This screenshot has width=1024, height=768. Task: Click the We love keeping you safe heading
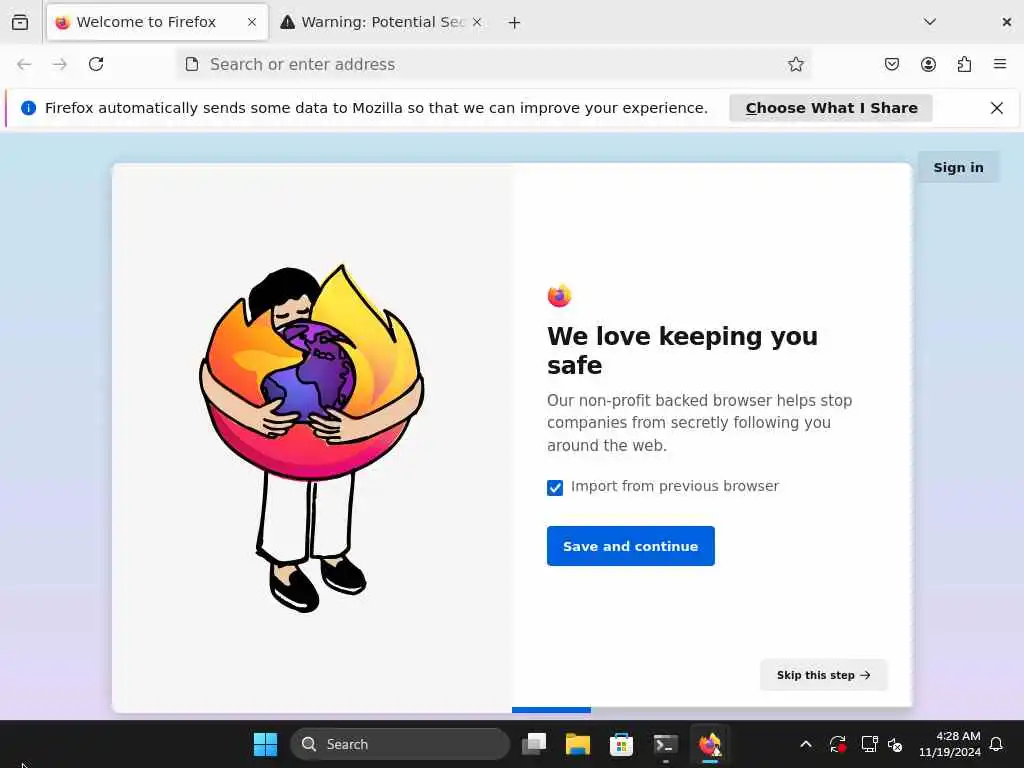click(x=682, y=351)
